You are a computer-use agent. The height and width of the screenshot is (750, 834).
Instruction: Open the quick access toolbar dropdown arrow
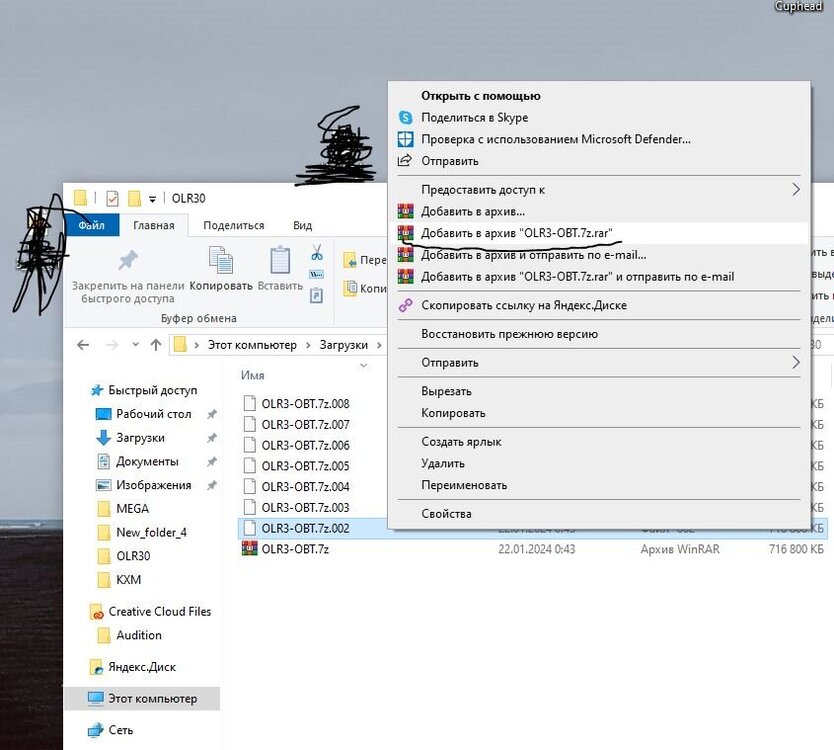click(x=152, y=198)
